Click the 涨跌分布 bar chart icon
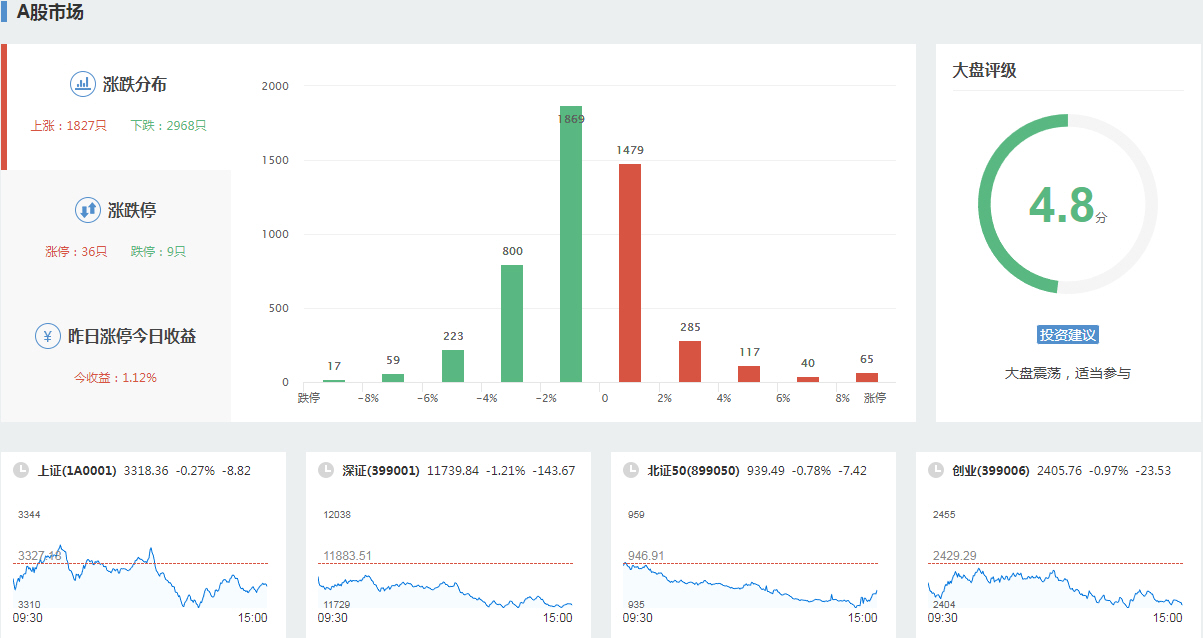1203x638 pixels. pos(82,85)
